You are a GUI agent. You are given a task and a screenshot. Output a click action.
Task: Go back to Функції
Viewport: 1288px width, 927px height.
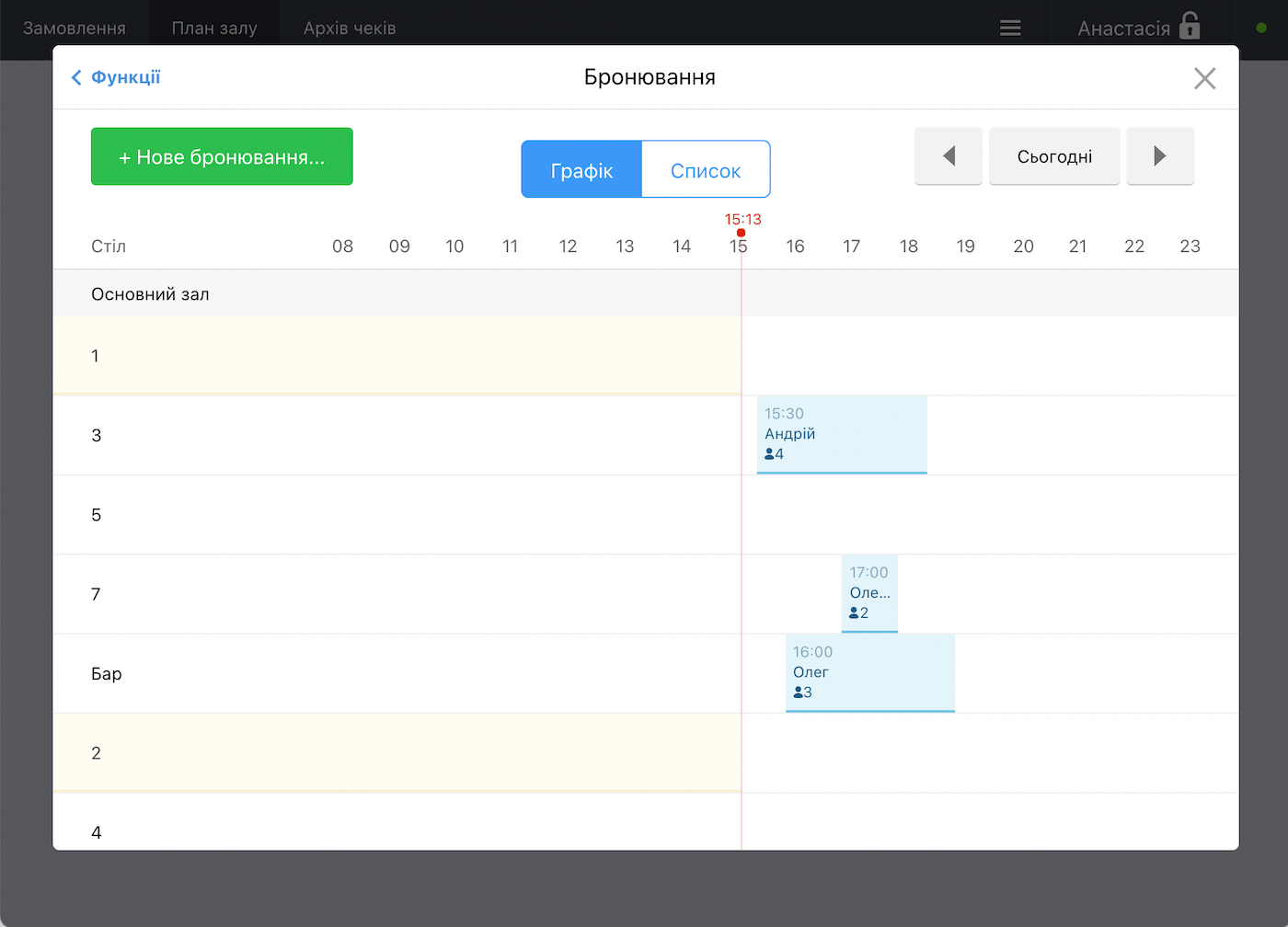pos(116,77)
